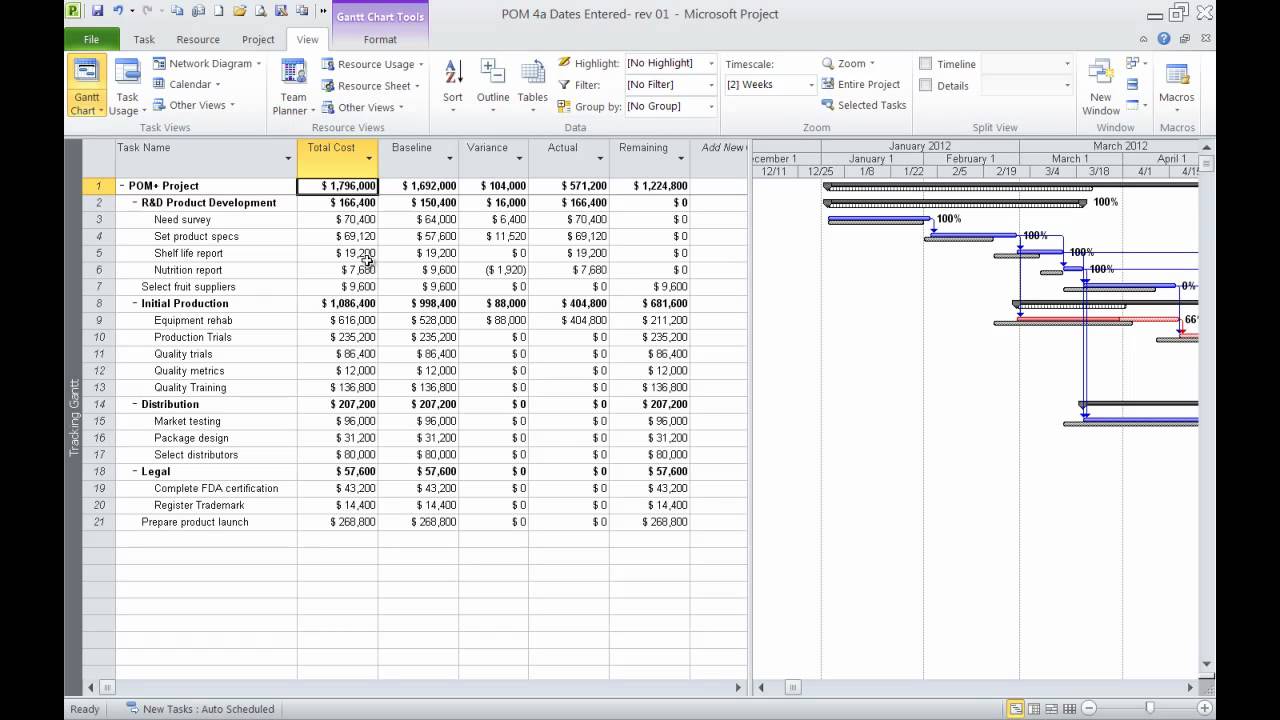Click the Gantt chart horizontal scrollbar
Image resolution: width=1280 pixels, height=720 pixels.
(975, 687)
